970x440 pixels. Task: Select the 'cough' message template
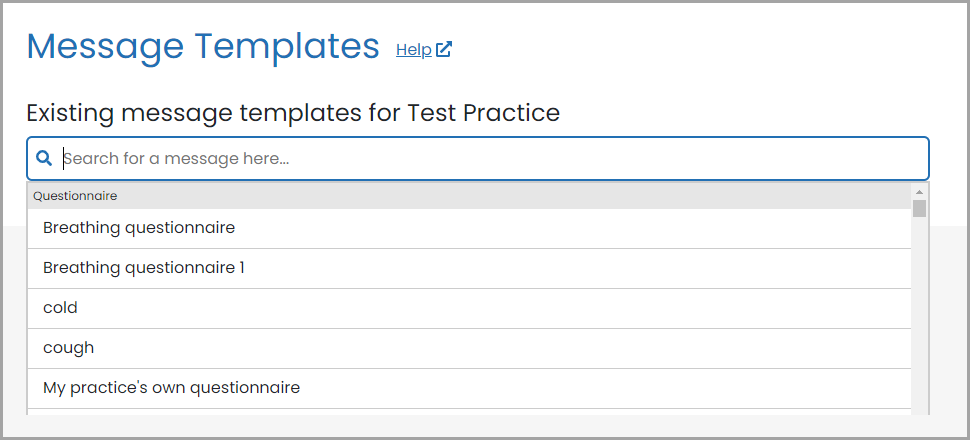pyautogui.click(x=469, y=348)
